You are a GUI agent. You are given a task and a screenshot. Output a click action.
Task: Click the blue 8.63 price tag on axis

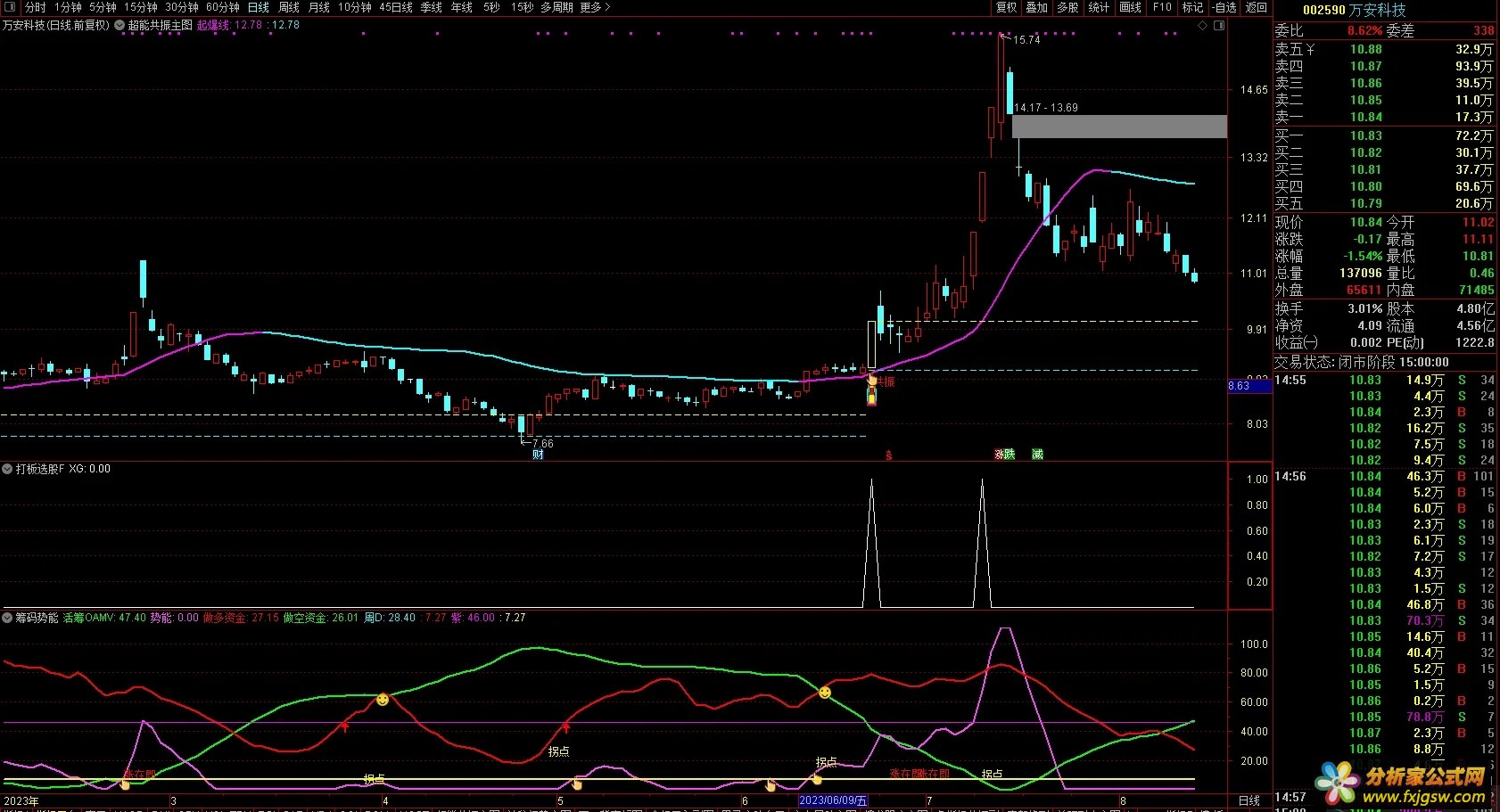tap(1249, 386)
